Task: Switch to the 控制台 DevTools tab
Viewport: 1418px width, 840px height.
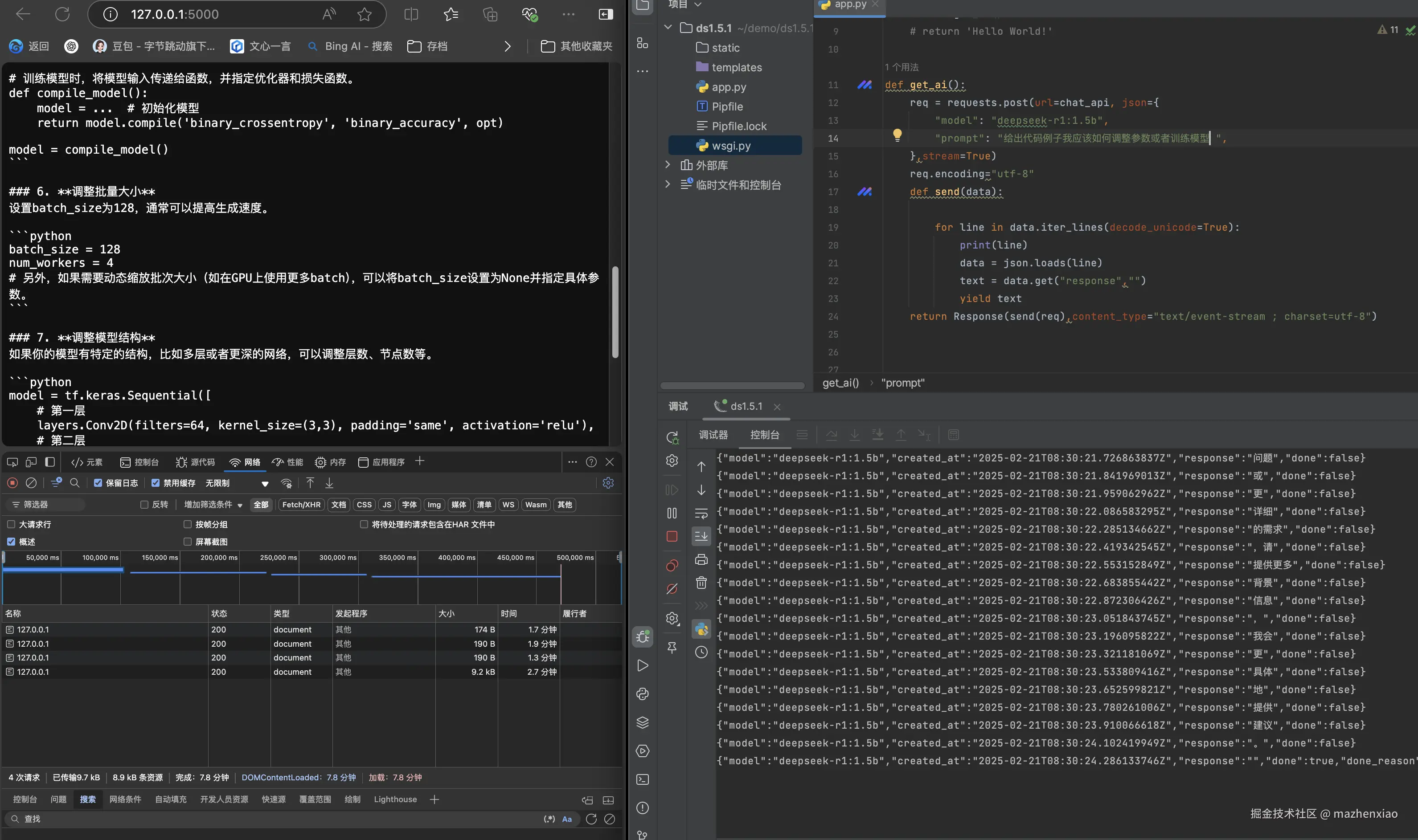Action: (139, 462)
